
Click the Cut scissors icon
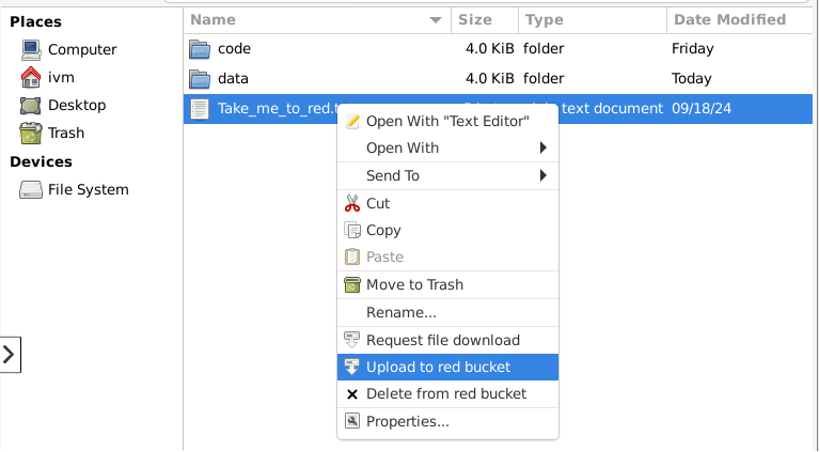(352, 203)
